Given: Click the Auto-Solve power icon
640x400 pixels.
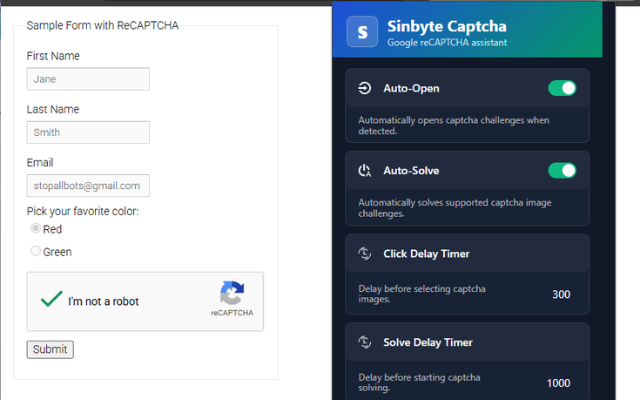Looking at the screenshot, I should coord(364,171).
